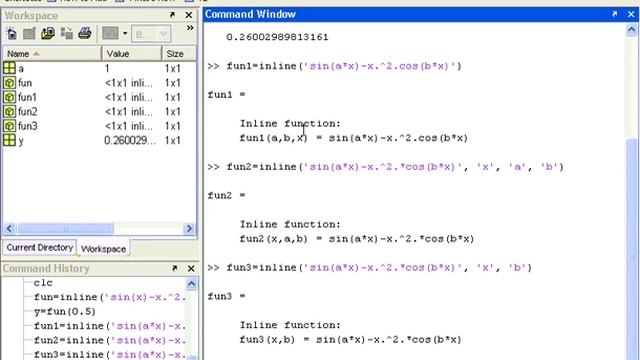The height and width of the screenshot is (360, 640).
Task: Click the '<1x1 inli...' value of fun
Action: pos(129,83)
